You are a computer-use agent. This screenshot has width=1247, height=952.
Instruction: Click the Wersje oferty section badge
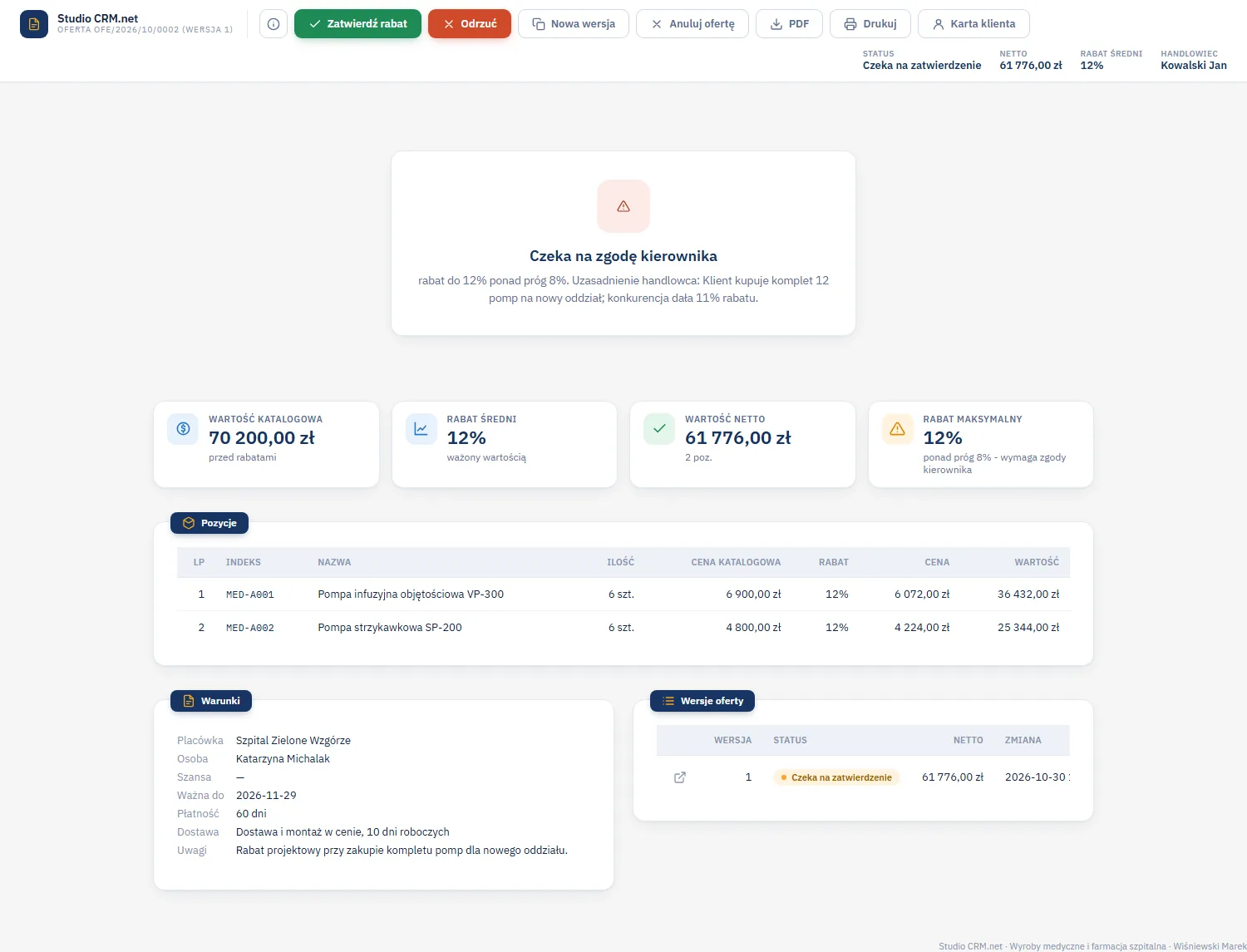pos(702,701)
